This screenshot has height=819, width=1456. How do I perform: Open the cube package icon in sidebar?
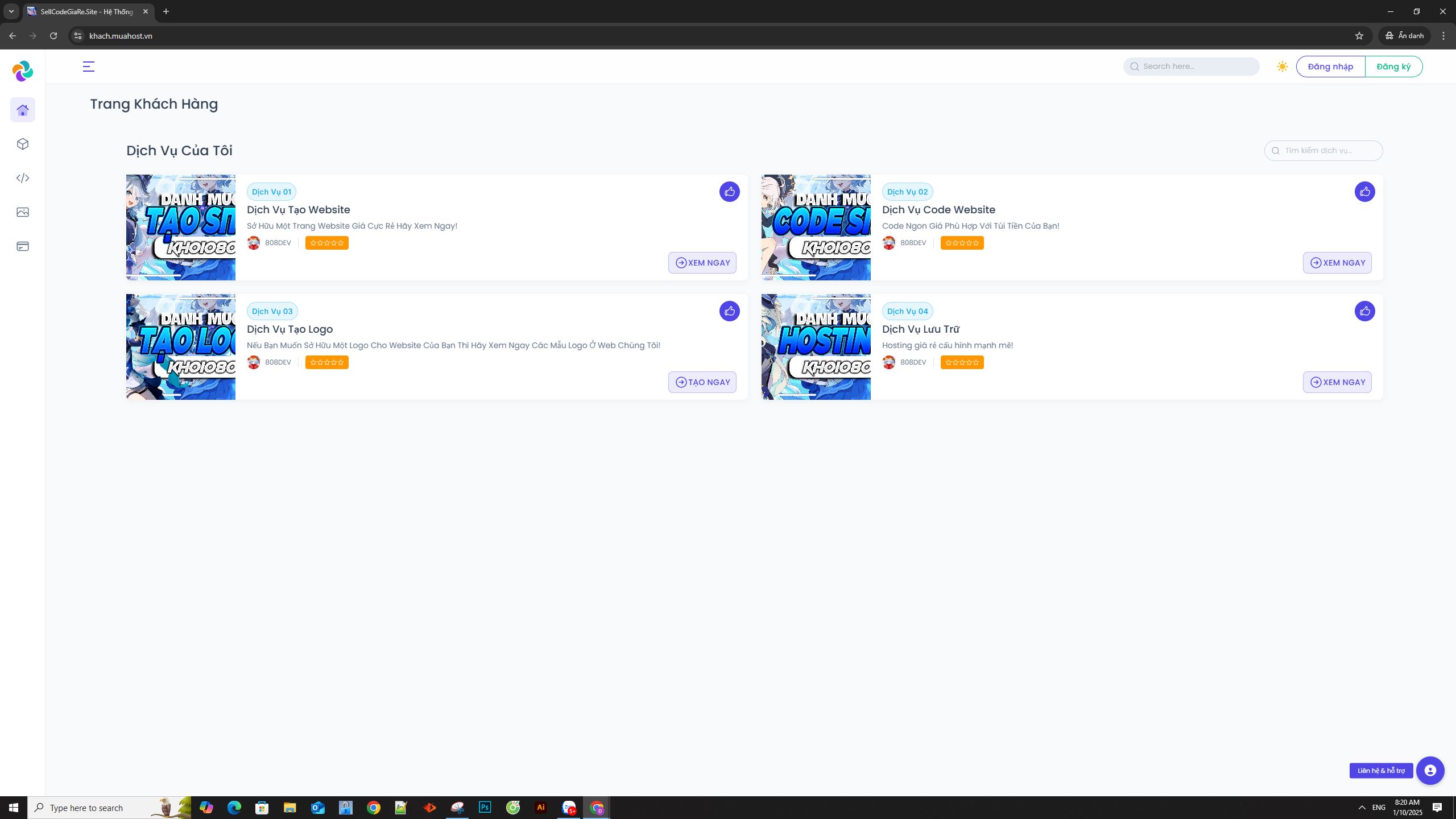[x=23, y=144]
